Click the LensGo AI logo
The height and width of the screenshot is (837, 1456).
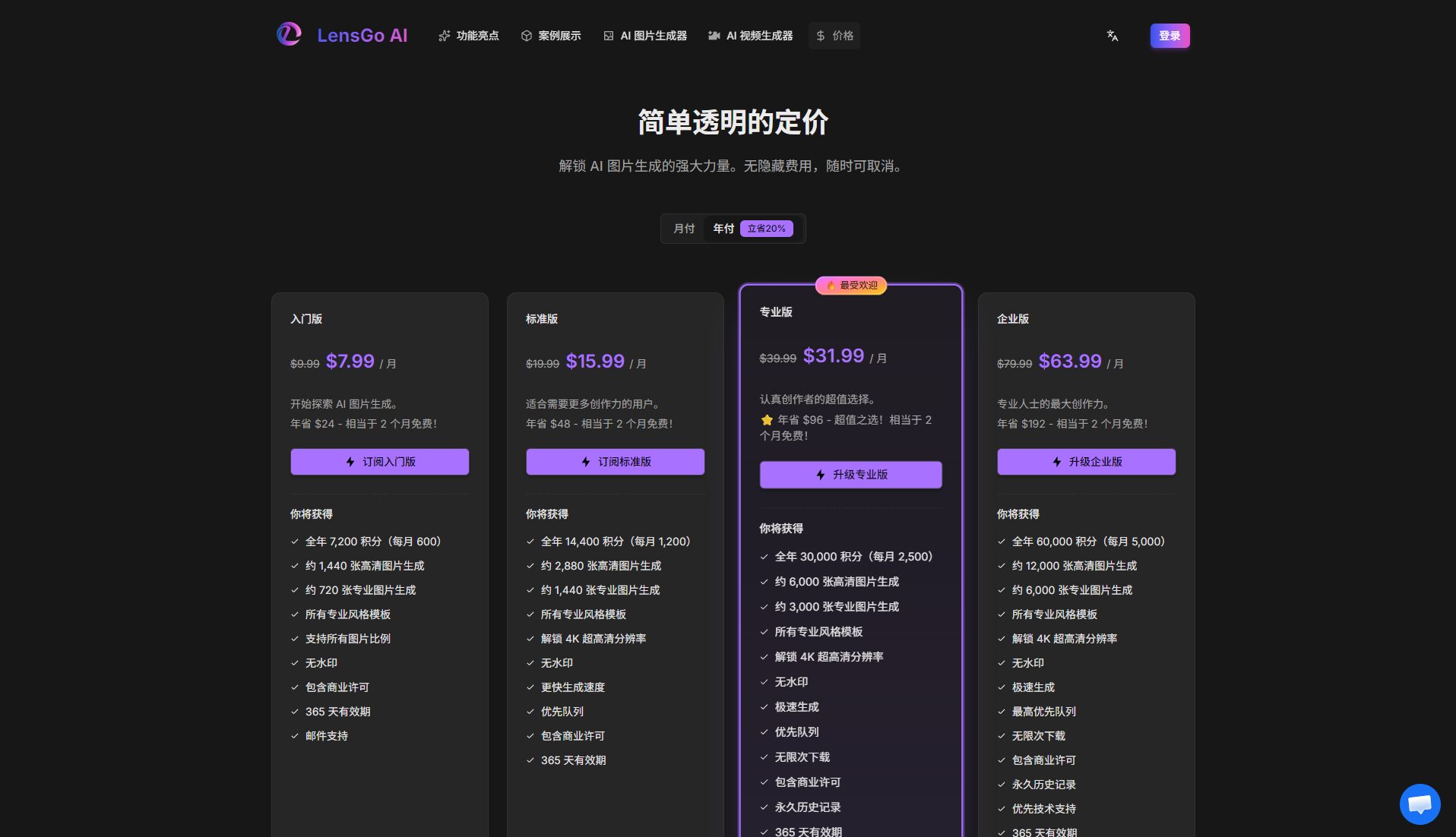pyautogui.click(x=341, y=35)
